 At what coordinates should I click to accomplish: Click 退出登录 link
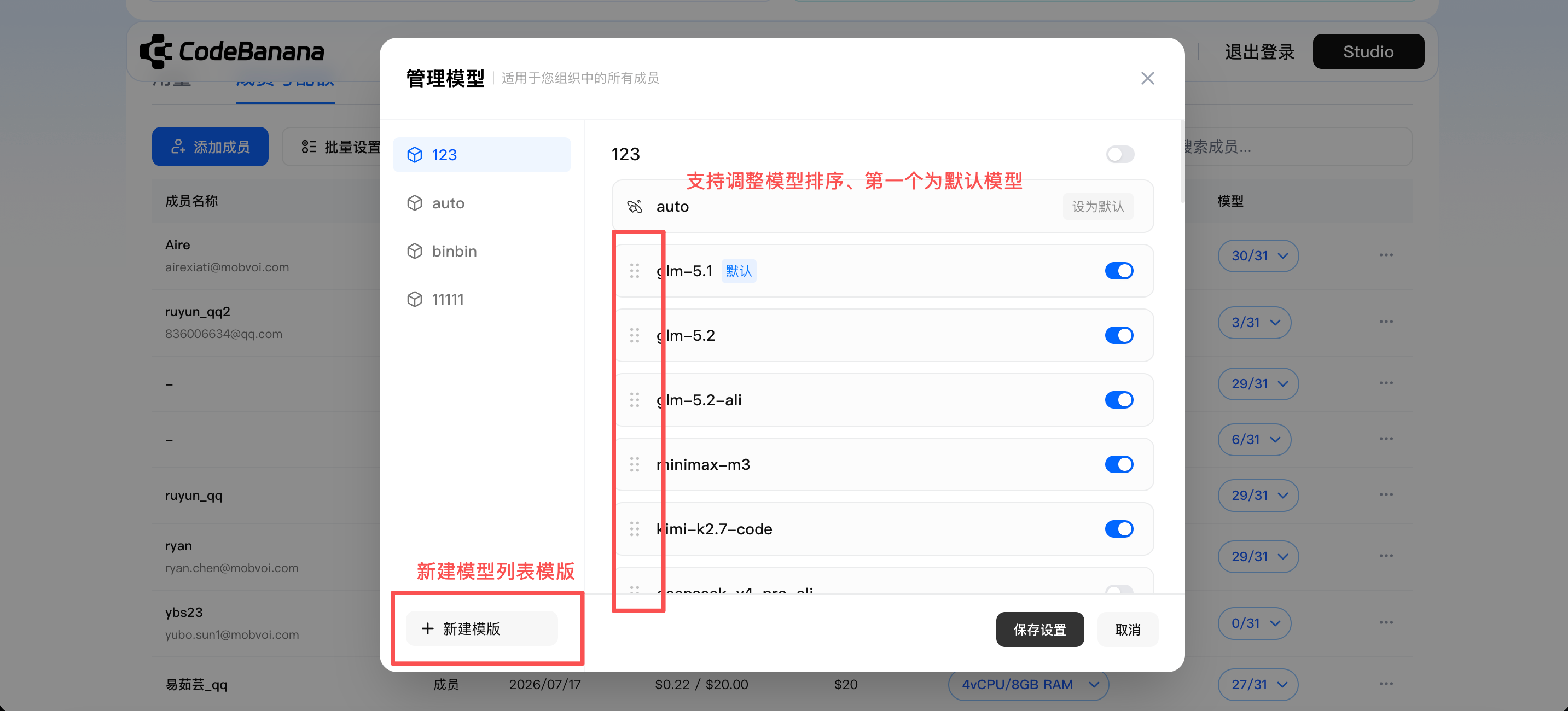1259,52
